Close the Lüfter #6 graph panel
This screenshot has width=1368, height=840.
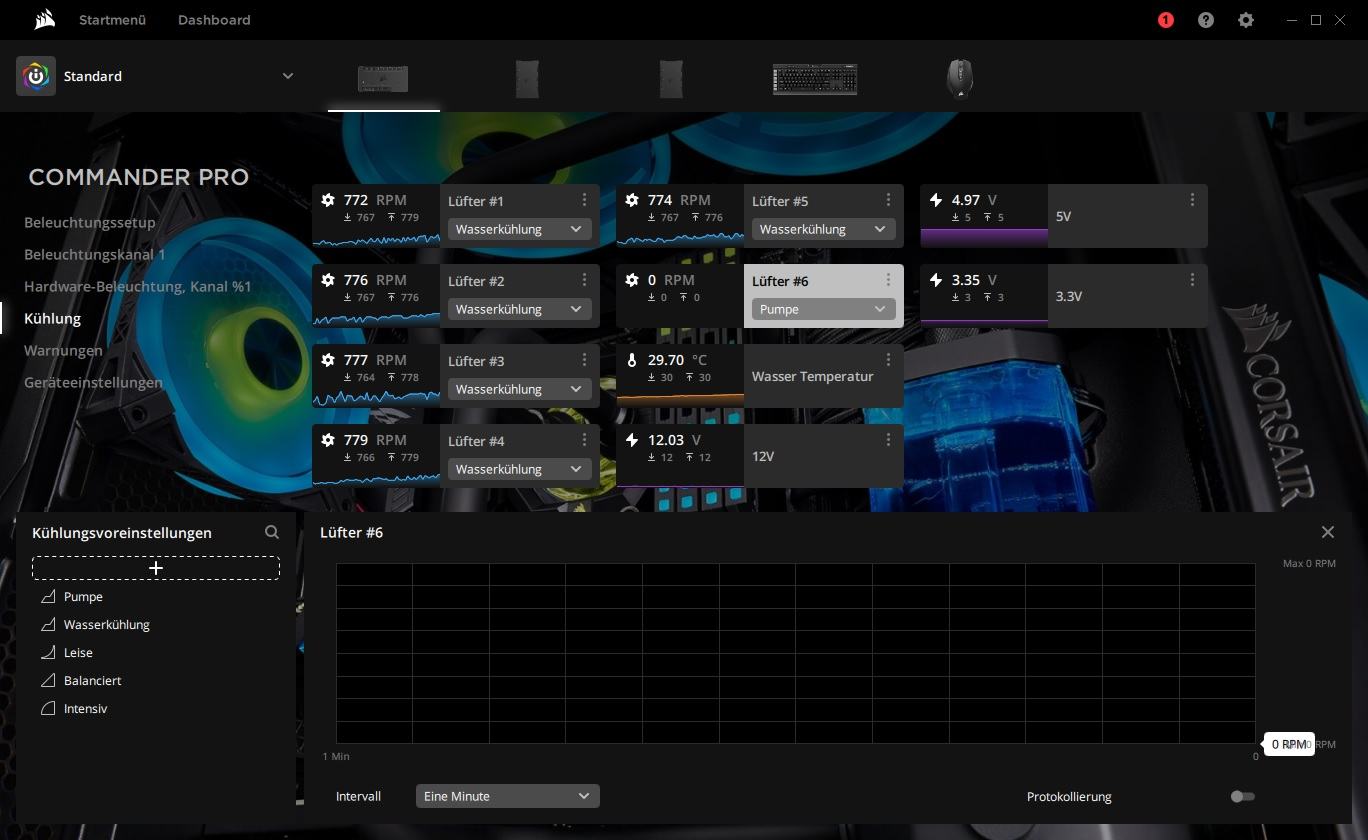click(1327, 532)
